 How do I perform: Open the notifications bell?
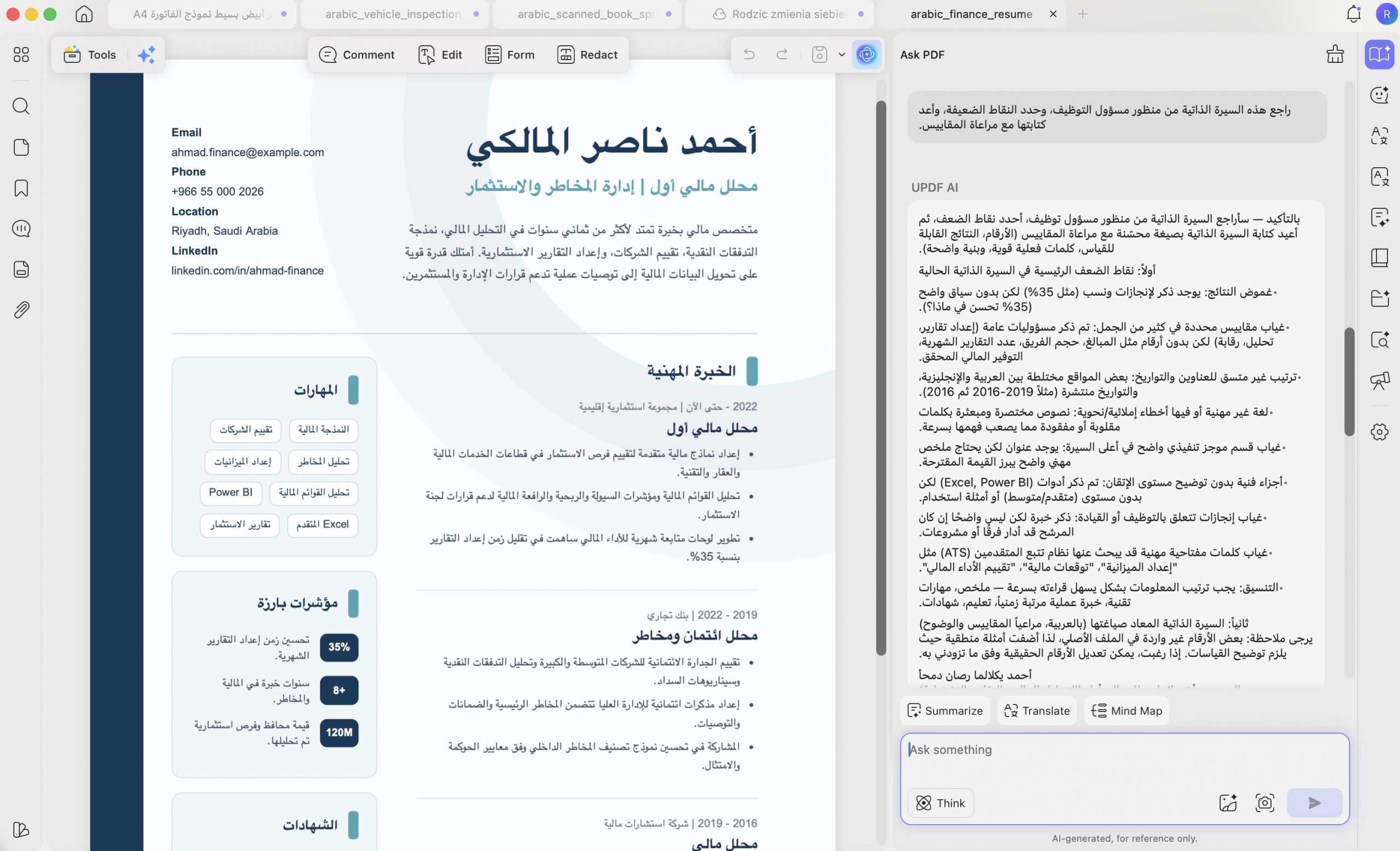pyautogui.click(x=1354, y=14)
